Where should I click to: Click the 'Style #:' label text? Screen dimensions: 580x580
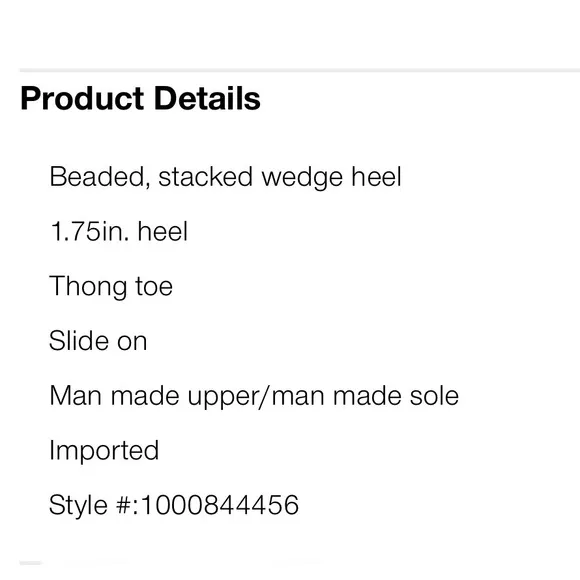tap(94, 506)
